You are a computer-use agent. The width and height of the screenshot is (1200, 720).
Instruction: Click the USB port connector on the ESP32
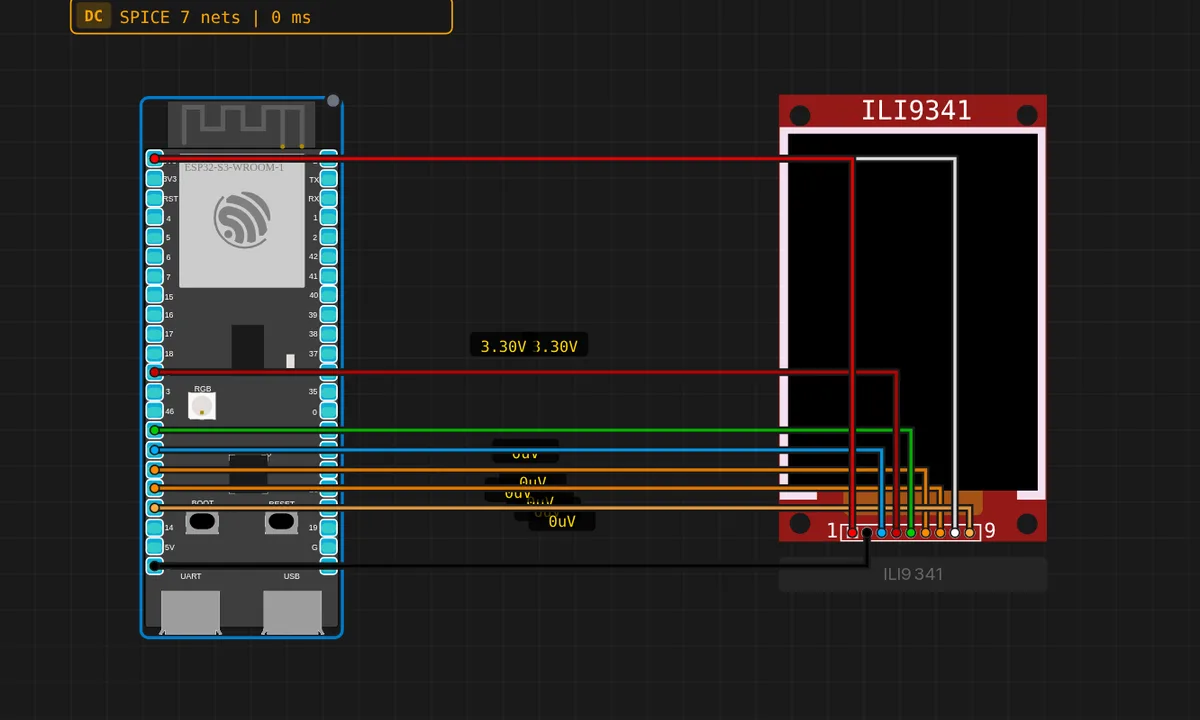[x=292, y=612]
